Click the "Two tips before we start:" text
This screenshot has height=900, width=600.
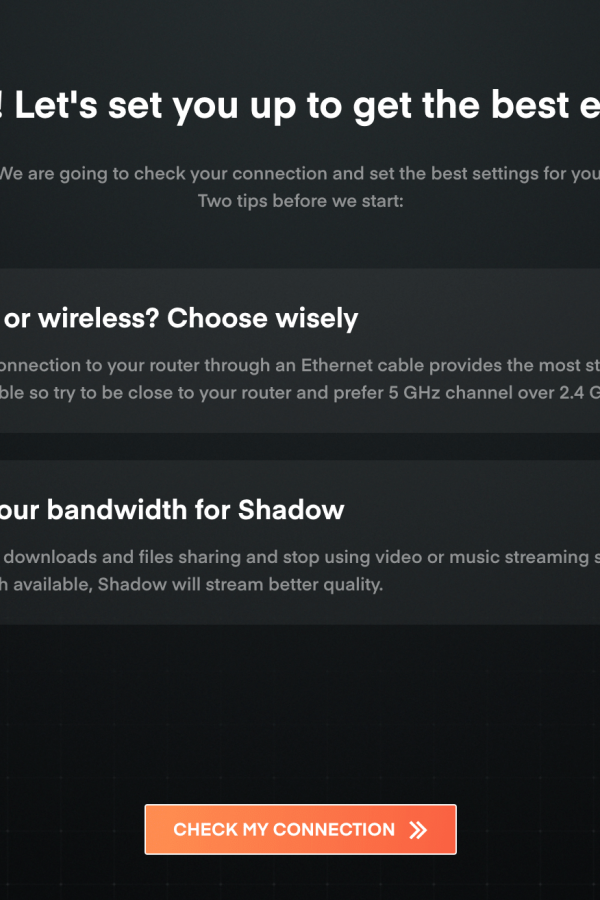[x=300, y=201]
